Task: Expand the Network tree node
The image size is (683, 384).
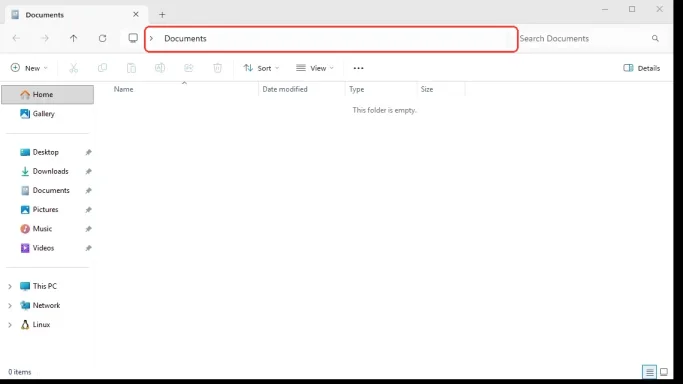Action: click(10, 306)
